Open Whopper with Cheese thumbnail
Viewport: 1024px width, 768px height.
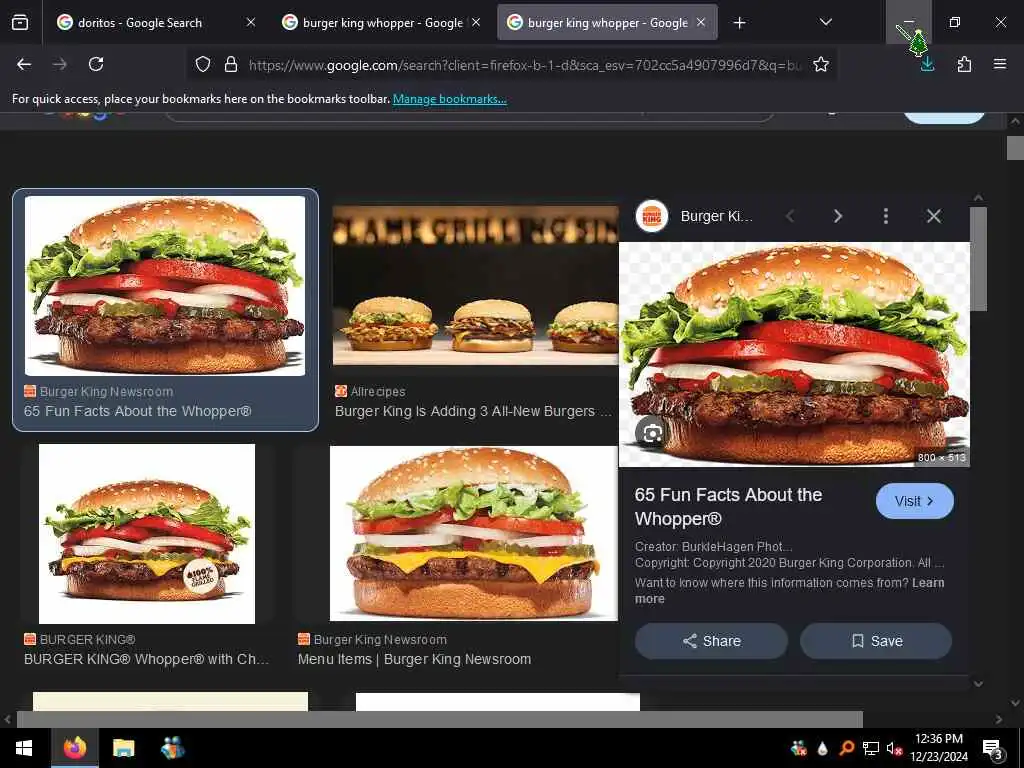tap(147, 534)
